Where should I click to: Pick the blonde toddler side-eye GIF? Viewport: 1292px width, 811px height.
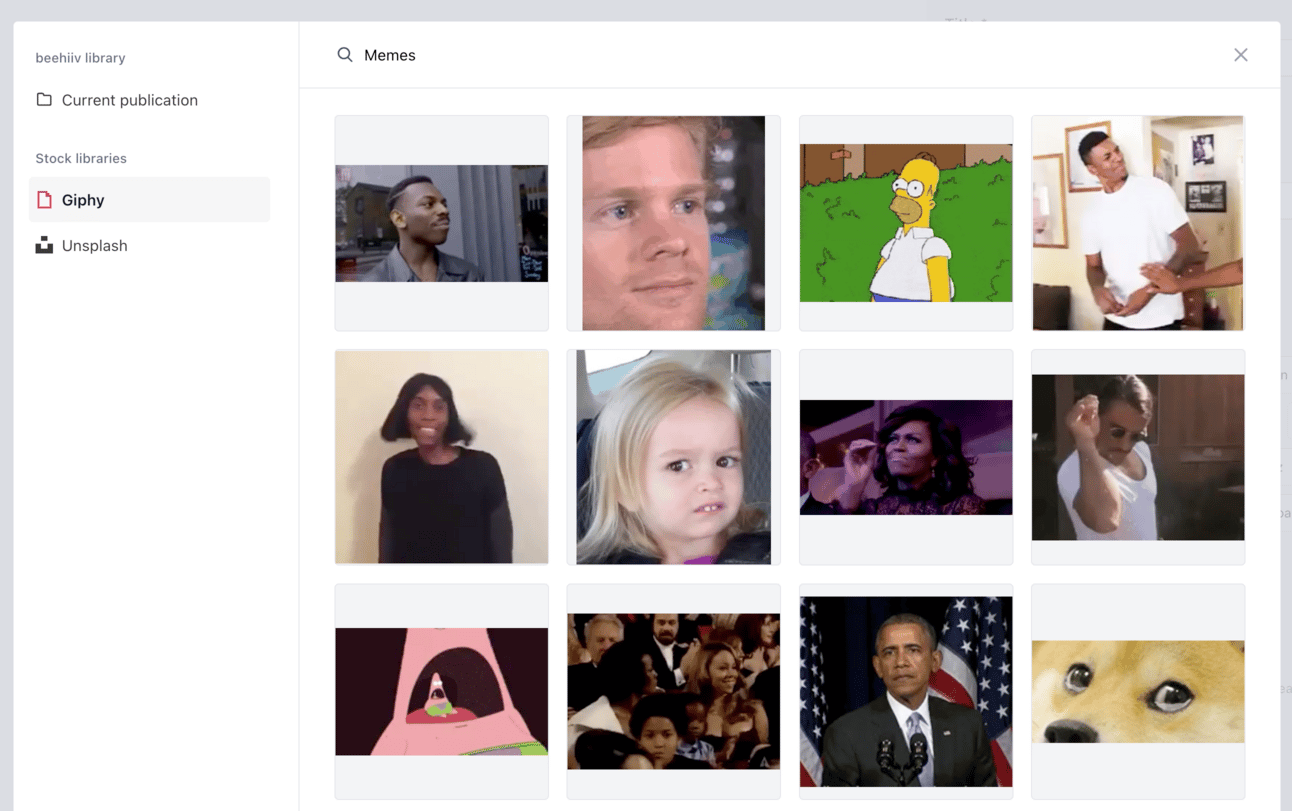(x=674, y=457)
